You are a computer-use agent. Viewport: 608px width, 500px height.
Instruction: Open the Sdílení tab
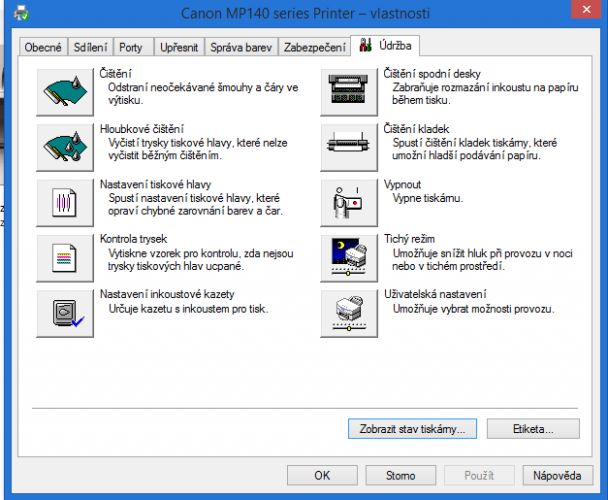coord(90,47)
